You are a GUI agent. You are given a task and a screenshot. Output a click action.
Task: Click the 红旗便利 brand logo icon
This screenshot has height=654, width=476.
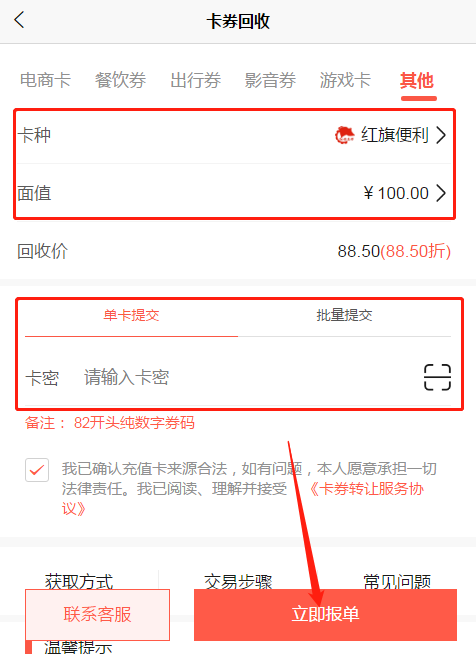point(344,135)
